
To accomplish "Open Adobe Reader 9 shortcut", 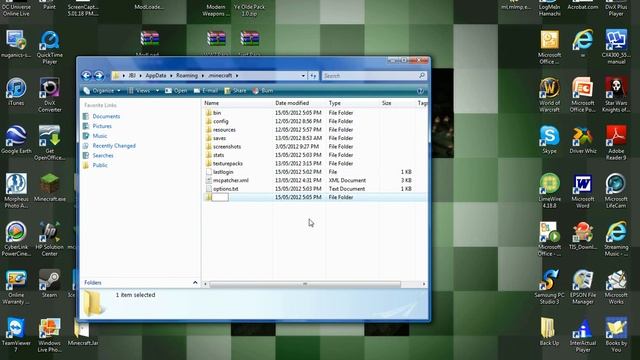I will click(616, 142).
